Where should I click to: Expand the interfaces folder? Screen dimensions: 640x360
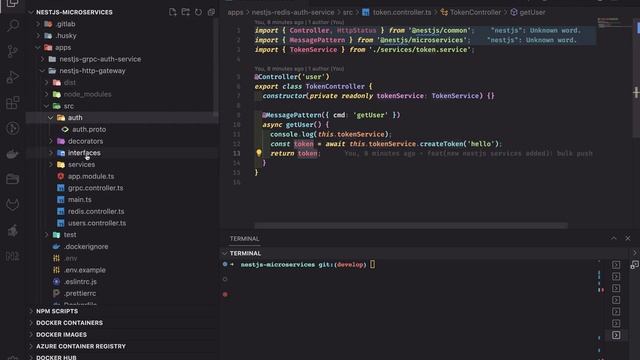[x=51, y=153]
